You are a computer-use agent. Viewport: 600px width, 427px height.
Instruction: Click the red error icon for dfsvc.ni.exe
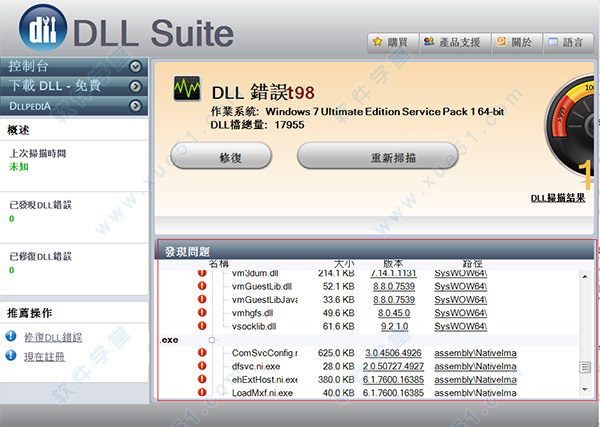point(202,366)
